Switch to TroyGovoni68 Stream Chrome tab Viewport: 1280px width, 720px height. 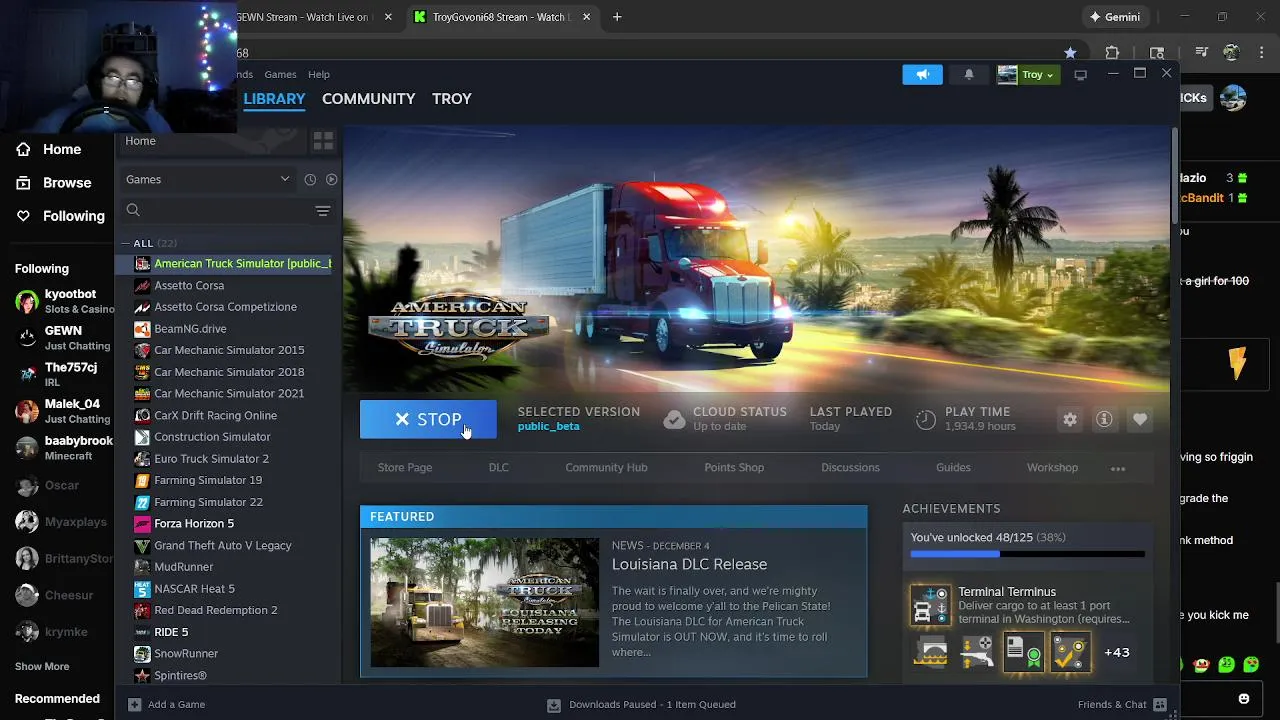coord(502,17)
